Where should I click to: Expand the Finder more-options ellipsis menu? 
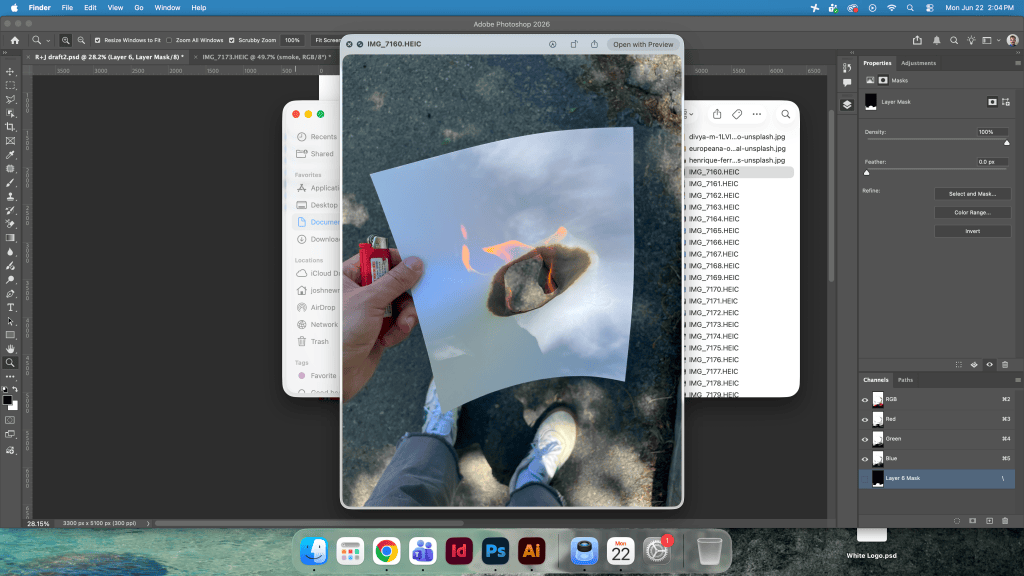point(756,114)
